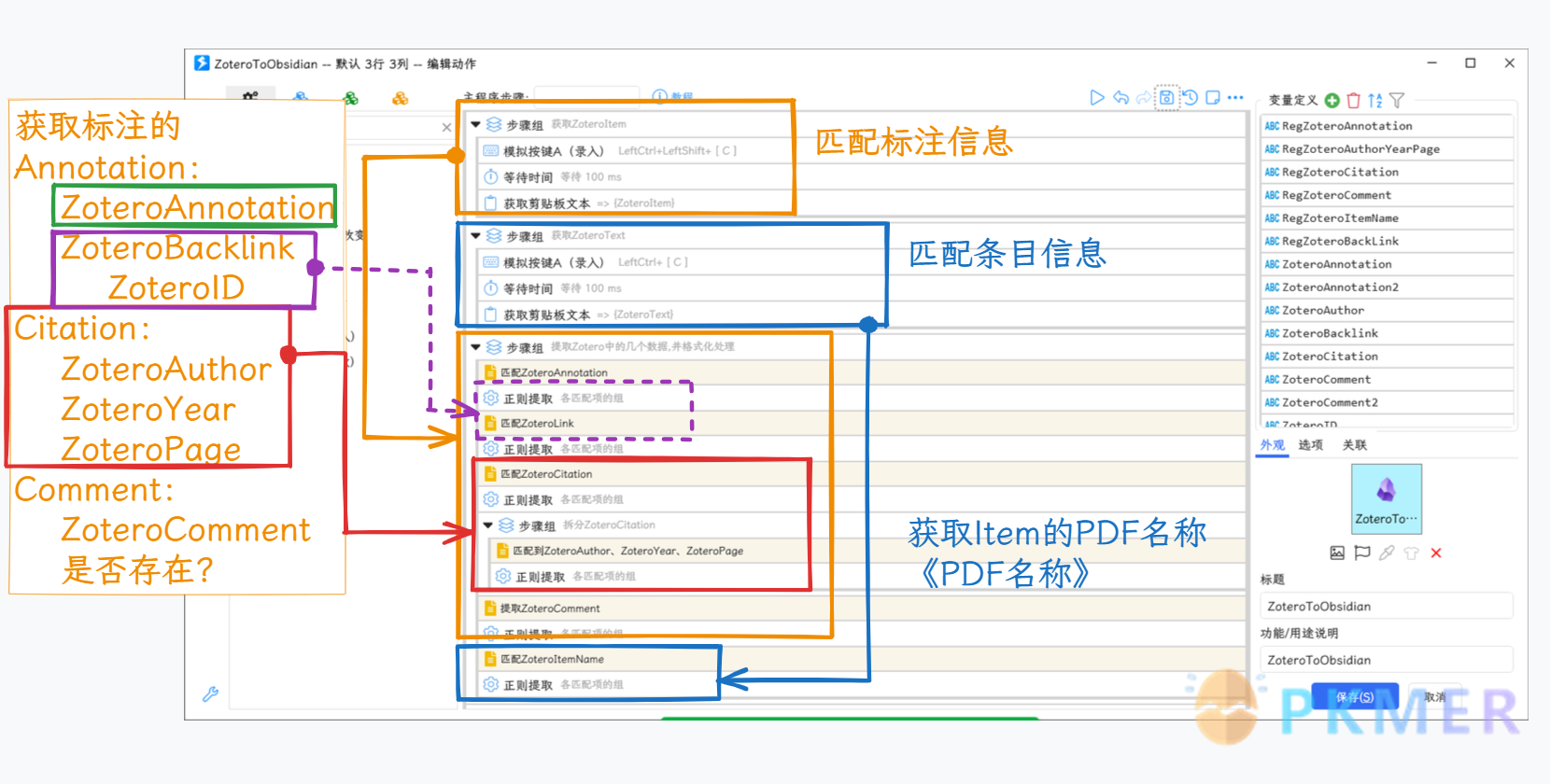Select ZoteroComment2 variable
Image resolution: width=1550 pixels, height=784 pixels.
(x=1386, y=403)
